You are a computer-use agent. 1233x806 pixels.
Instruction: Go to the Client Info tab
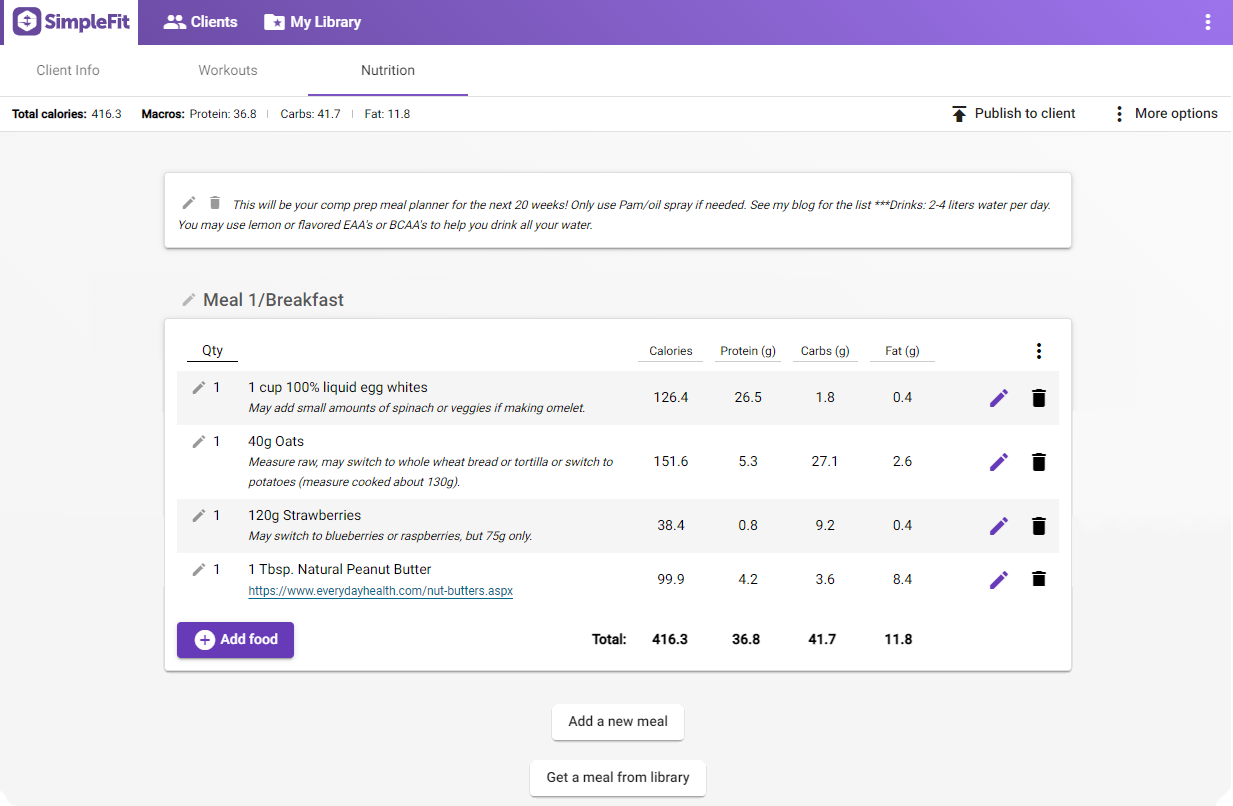(x=67, y=70)
